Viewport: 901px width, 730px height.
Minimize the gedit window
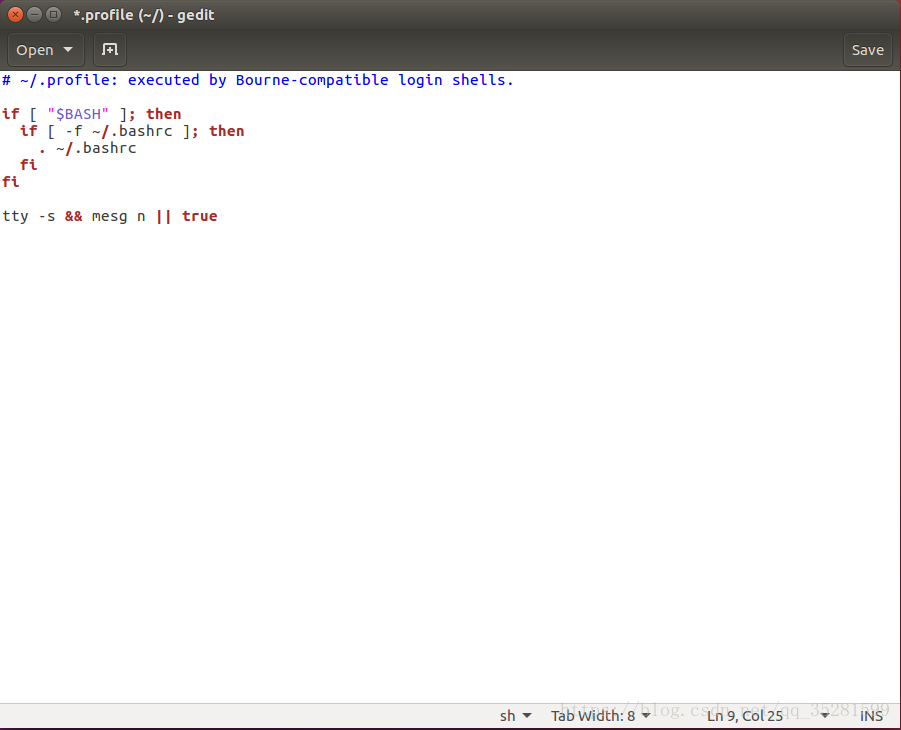34,14
